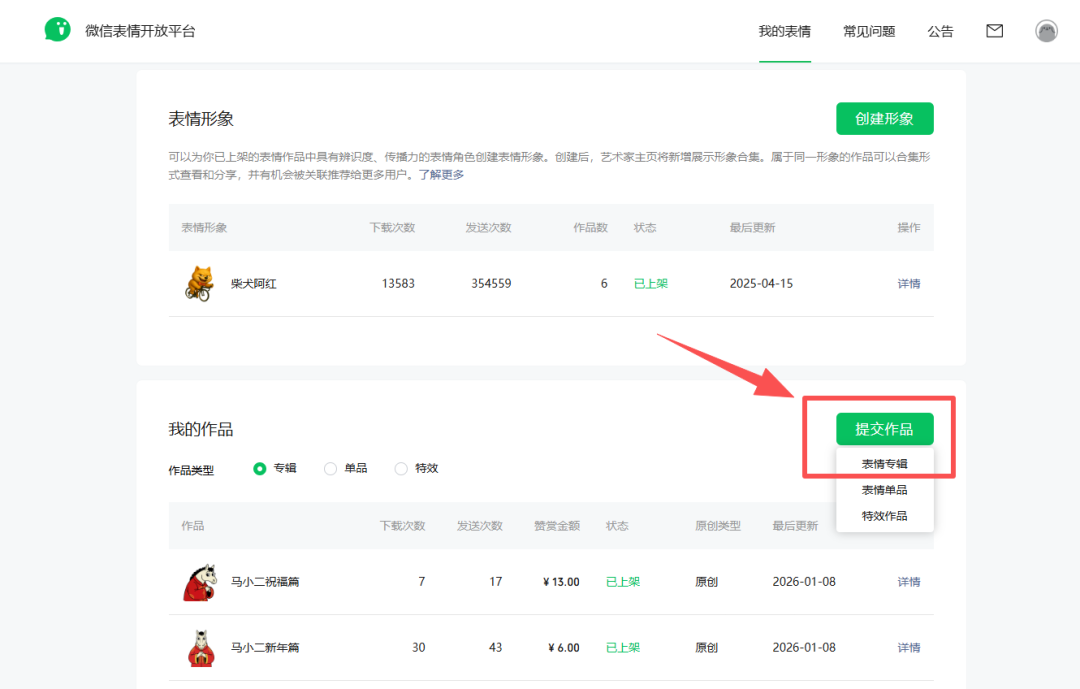
Task: Click 原创 in the 马小二祝福篇 row
Action: [707, 582]
